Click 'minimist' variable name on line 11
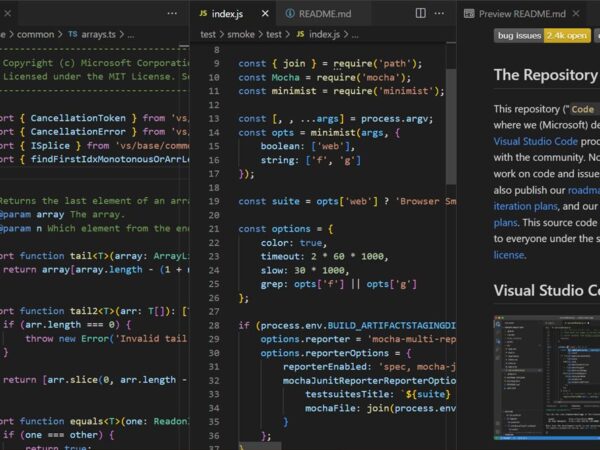Viewport: 600px width, 450px height. [294, 91]
